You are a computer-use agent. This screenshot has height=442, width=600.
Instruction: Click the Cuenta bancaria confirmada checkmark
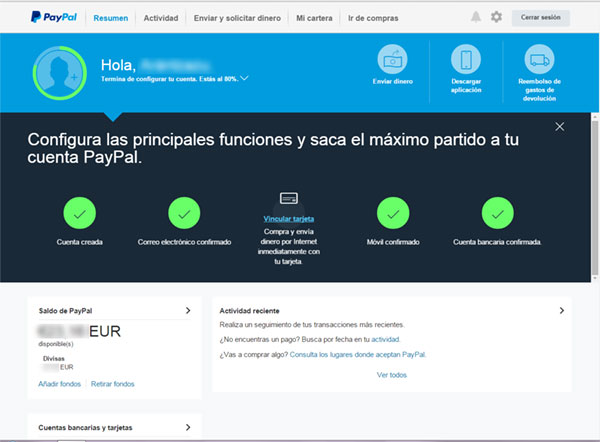tap(497, 213)
